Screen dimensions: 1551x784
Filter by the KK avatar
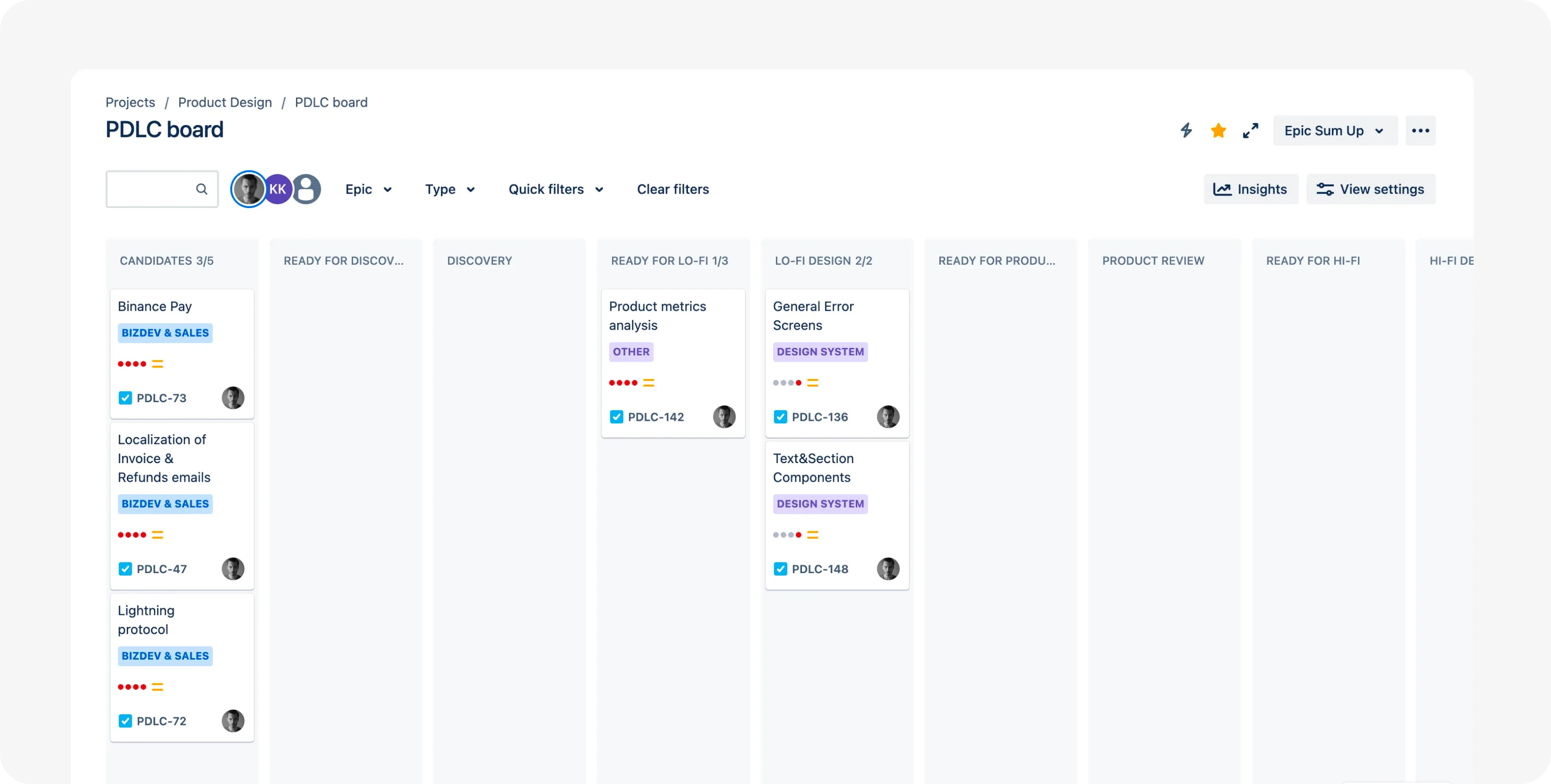[278, 189]
